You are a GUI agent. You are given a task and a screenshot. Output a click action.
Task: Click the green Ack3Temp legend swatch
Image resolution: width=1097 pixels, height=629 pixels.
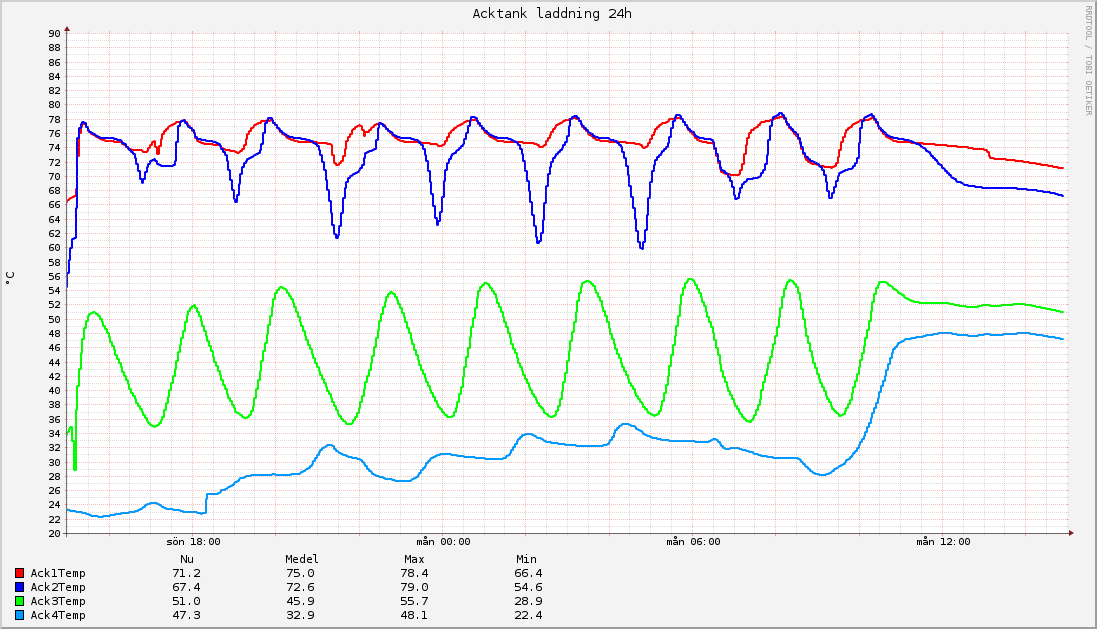point(19,601)
